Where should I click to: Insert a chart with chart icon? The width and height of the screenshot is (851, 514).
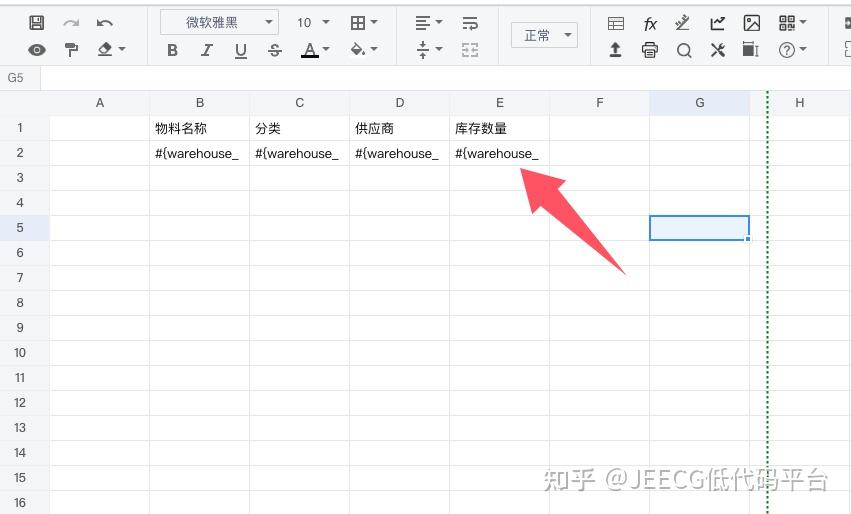coord(717,23)
